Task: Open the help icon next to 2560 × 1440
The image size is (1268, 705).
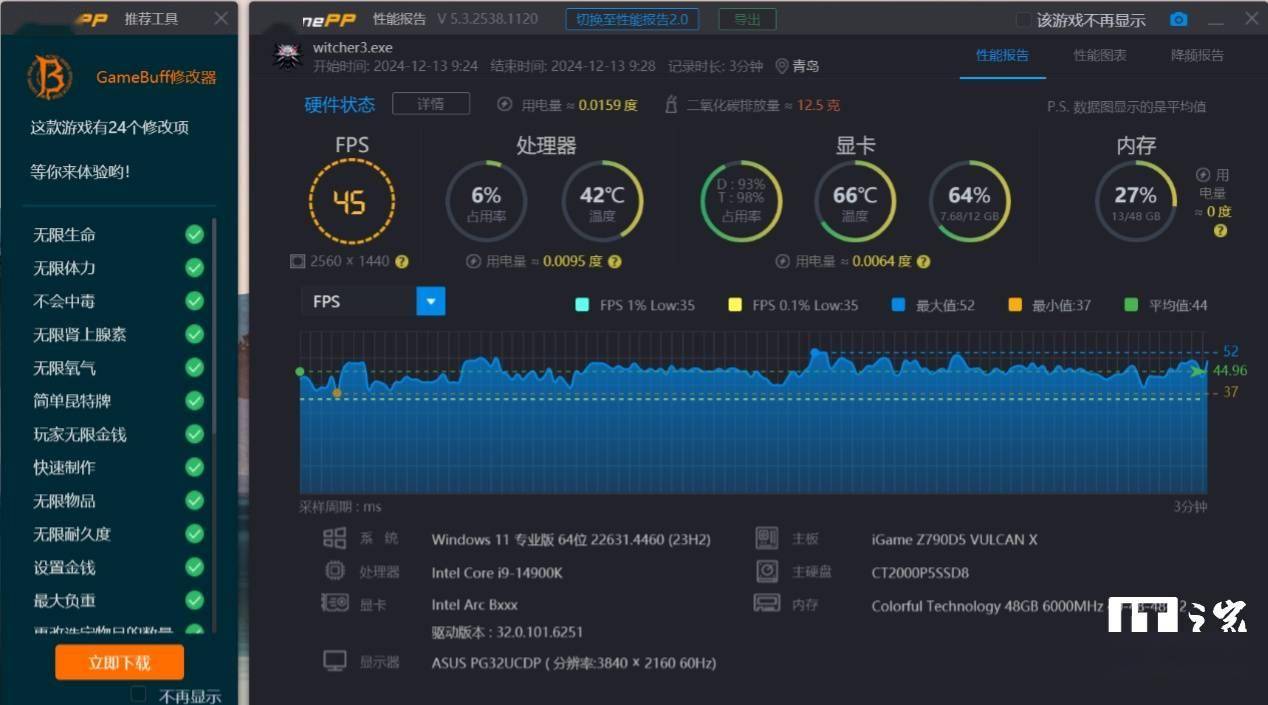Action: coord(401,261)
